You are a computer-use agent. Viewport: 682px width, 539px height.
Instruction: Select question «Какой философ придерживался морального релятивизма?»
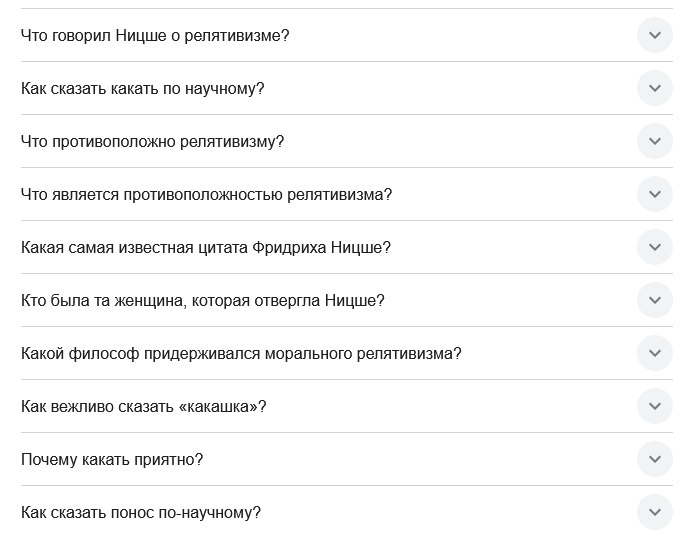pyautogui.click(x=241, y=353)
